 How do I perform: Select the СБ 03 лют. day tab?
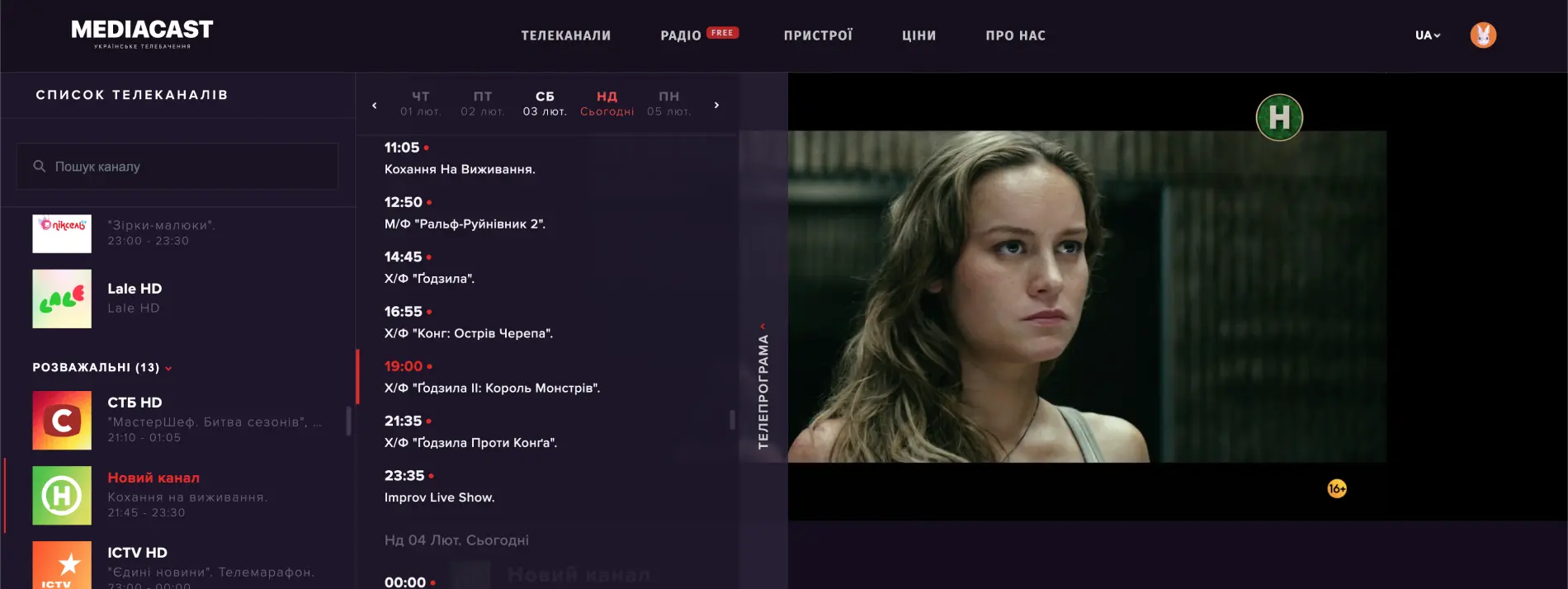[545, 103]
